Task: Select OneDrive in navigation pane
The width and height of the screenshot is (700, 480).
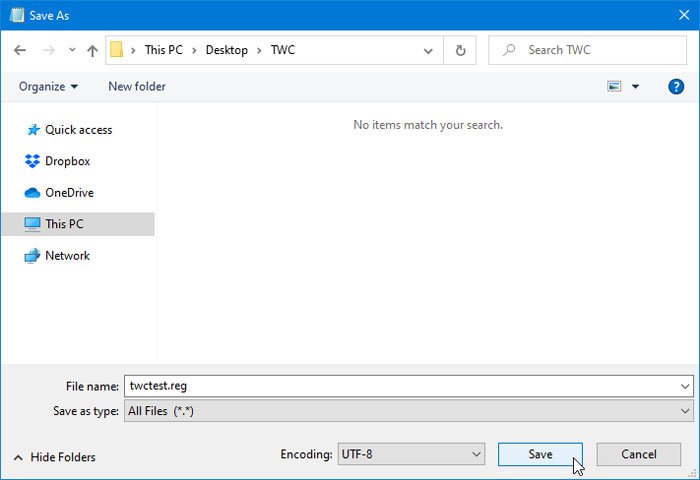Action: tap(68, 192)
